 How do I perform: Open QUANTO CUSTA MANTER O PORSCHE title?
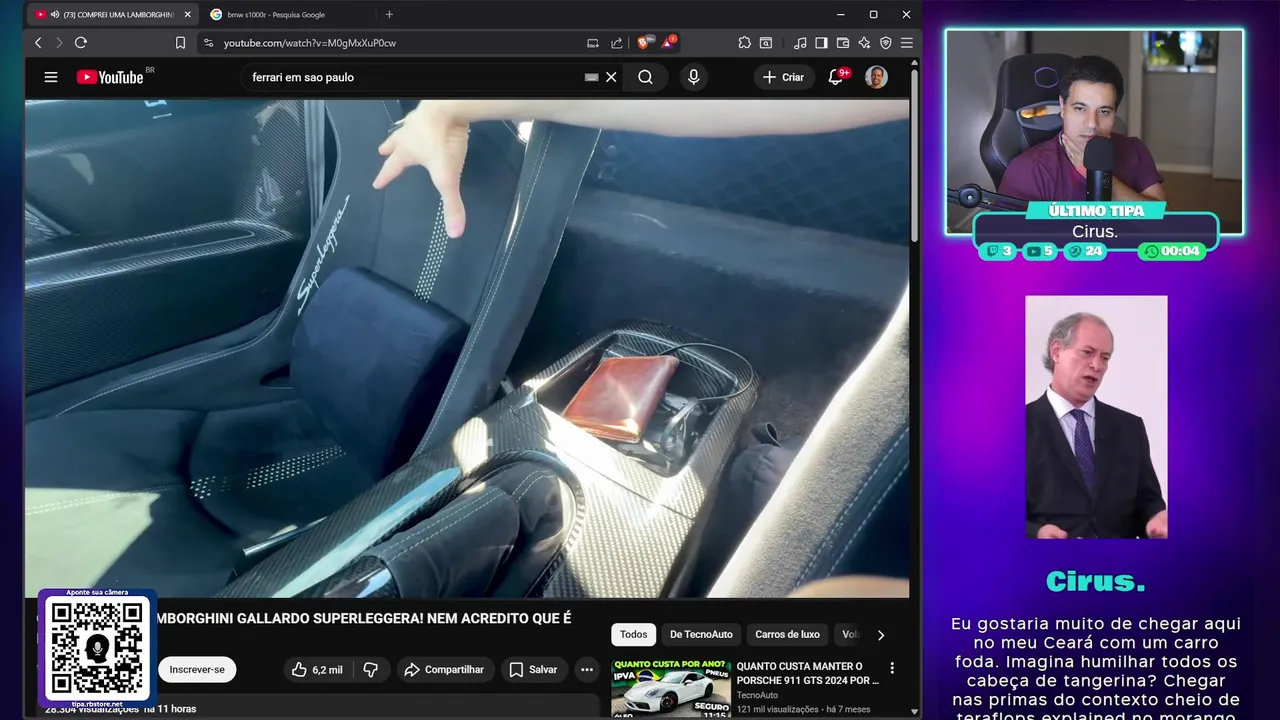807,673
